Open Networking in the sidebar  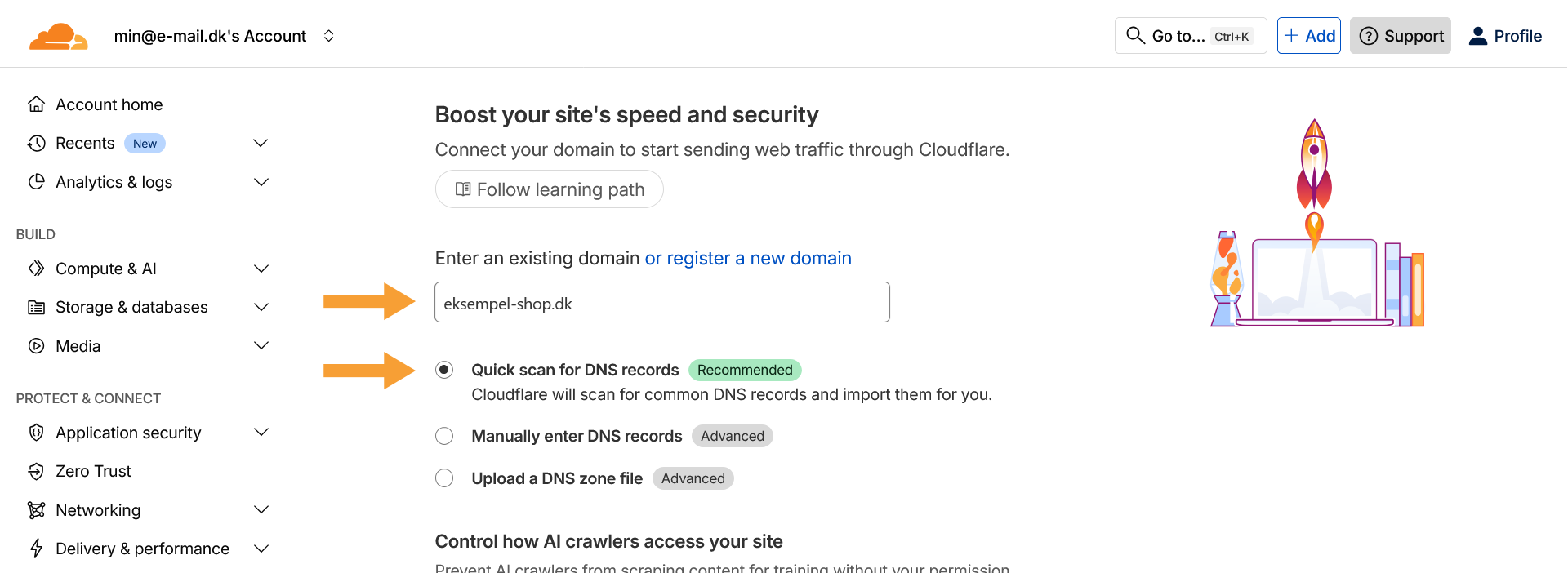pos(98,510)
